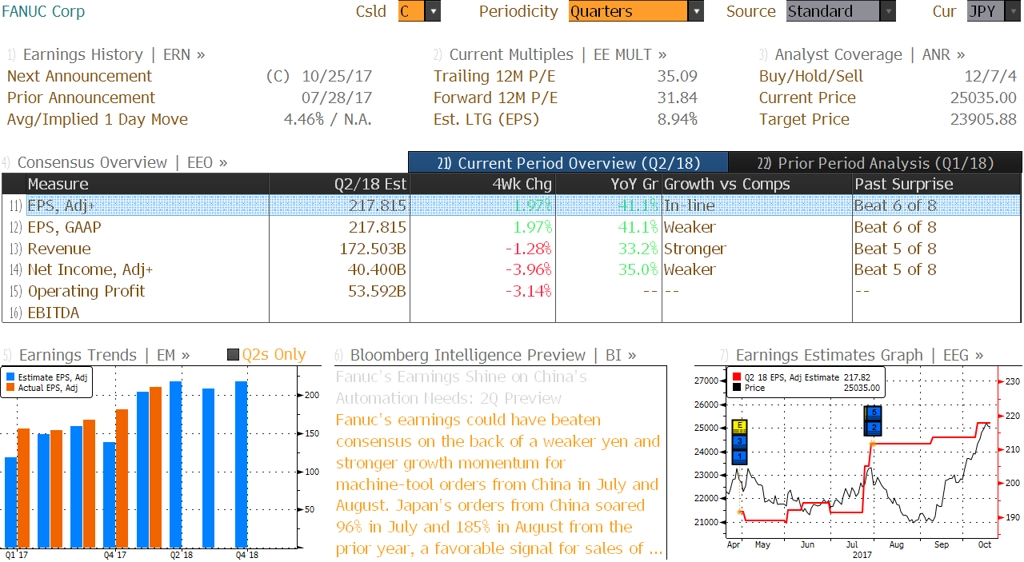This screenshot has width=1024, height=562.
Task: Click Avg/Implied 1 Day Move value
Action: [328, 119]
